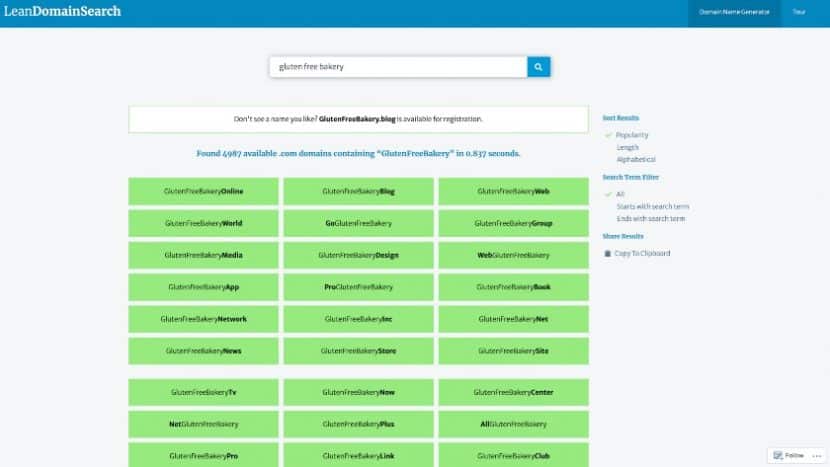Open the Tour tab

point(799,12)
